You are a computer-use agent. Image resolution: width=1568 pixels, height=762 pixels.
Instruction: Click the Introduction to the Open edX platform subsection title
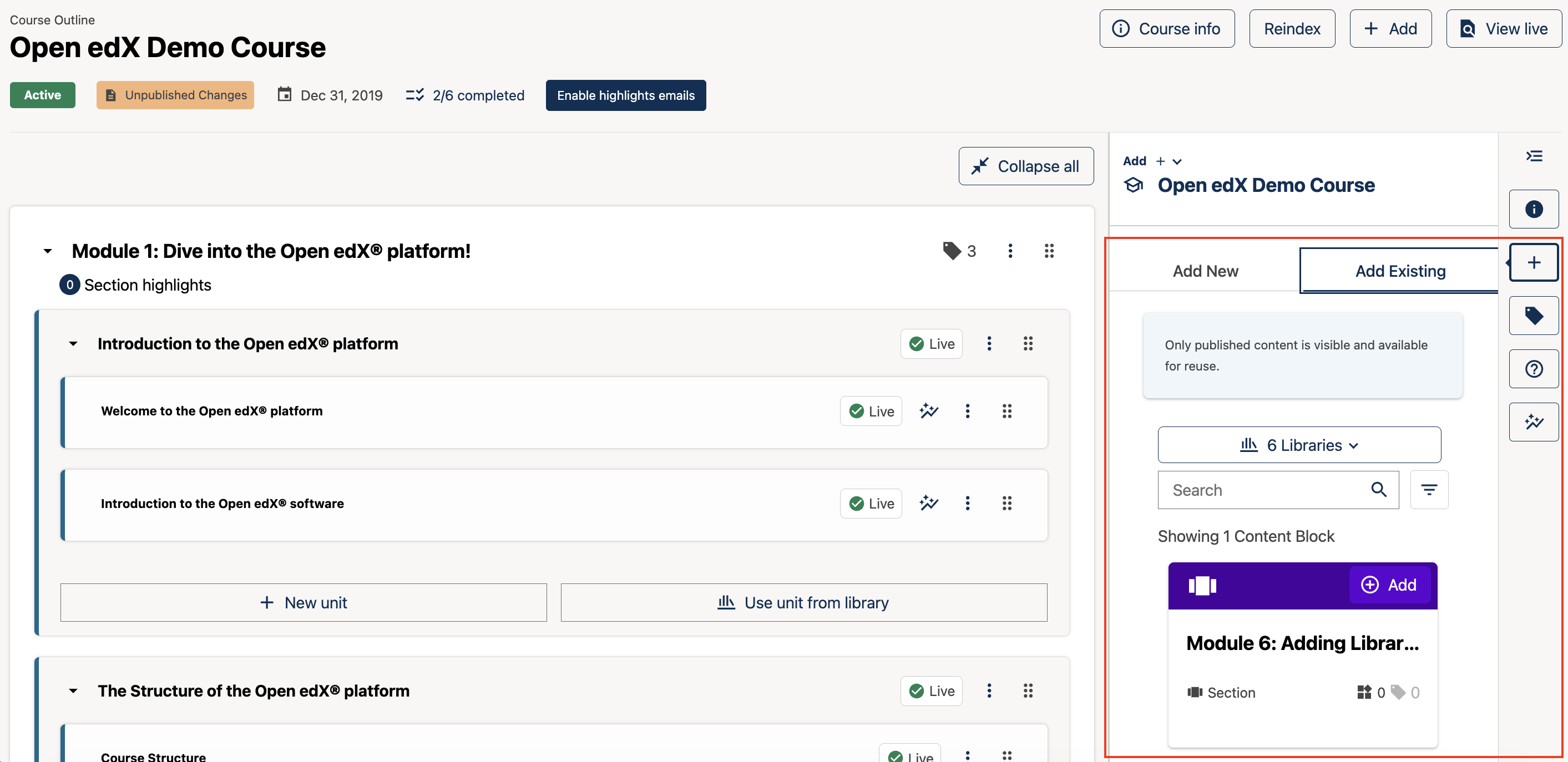247,344
